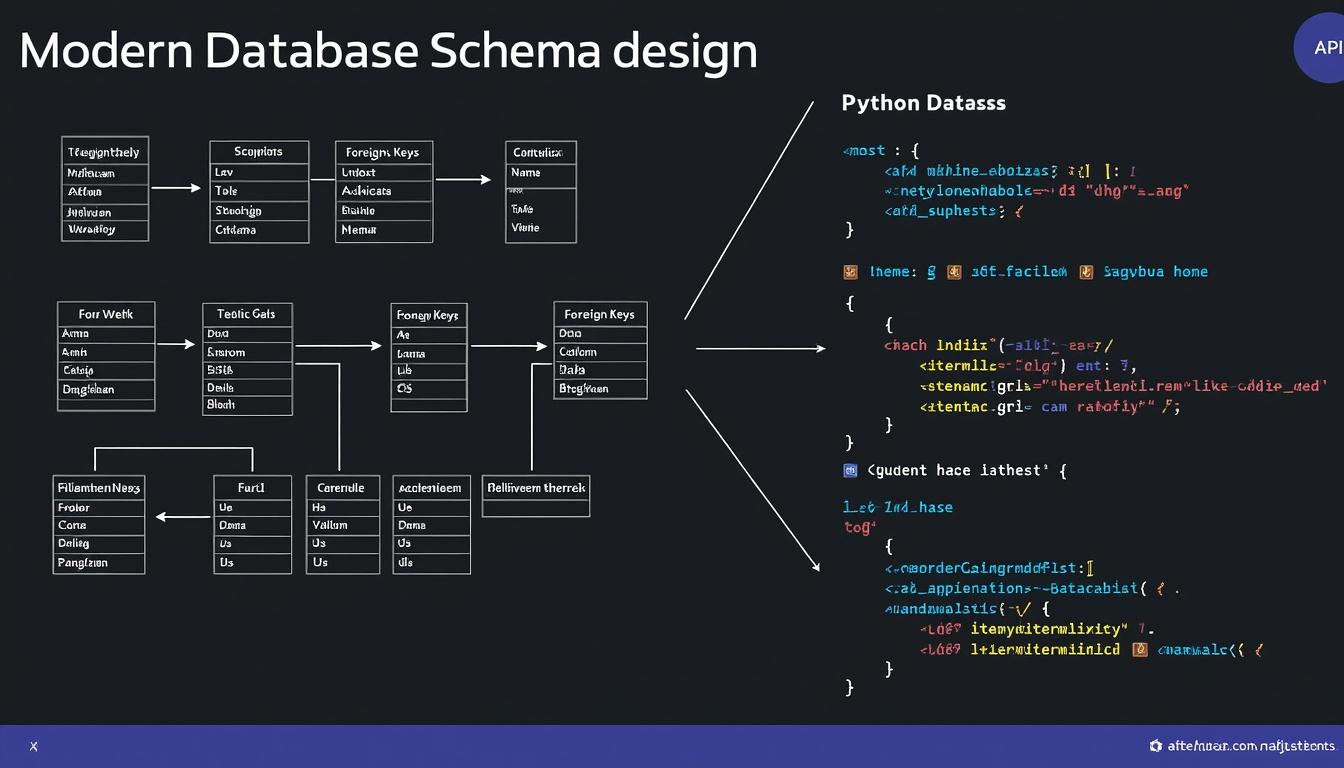Click the 'Lama' row
Screen dimensions: 1344x768
pos(428,354)
